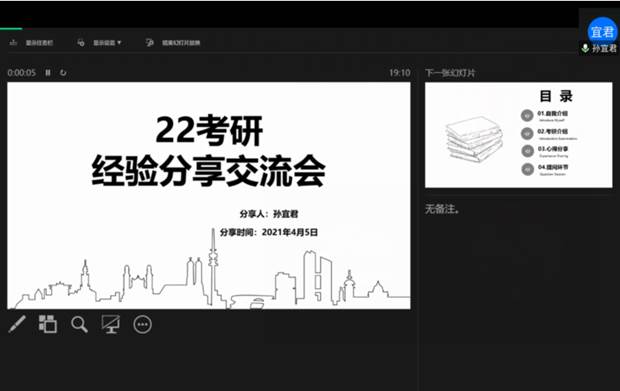Click the next slide 目录 thumbnail

518,135
